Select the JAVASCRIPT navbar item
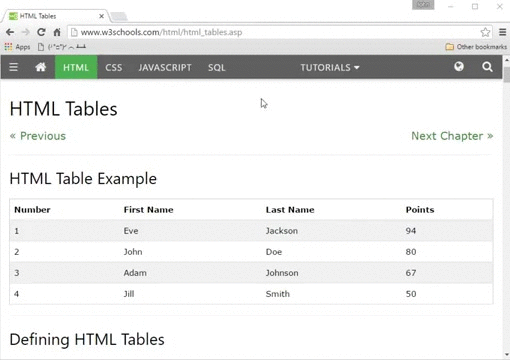This screenshot has height=360, width=510. point(165,67)
